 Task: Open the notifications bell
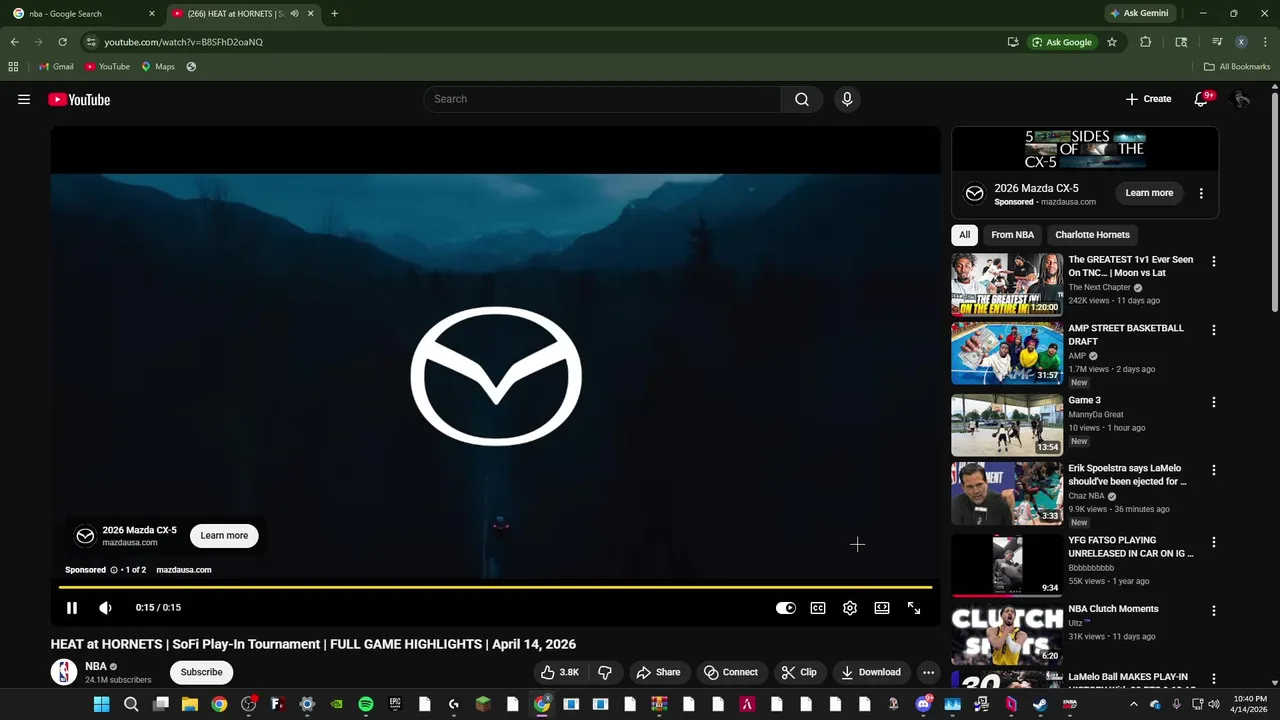1201,99
